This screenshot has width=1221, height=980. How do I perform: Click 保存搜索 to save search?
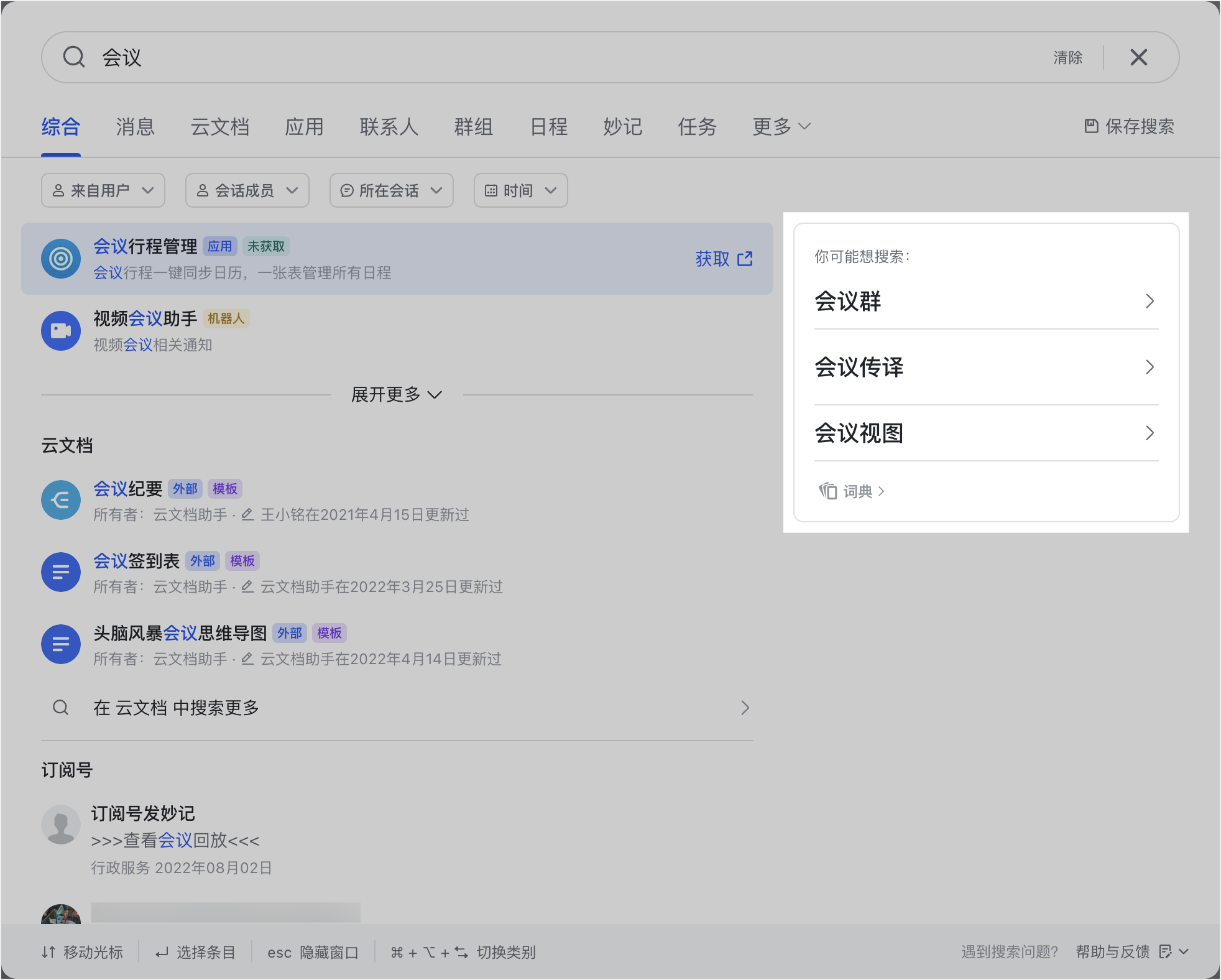(1129, 126)
